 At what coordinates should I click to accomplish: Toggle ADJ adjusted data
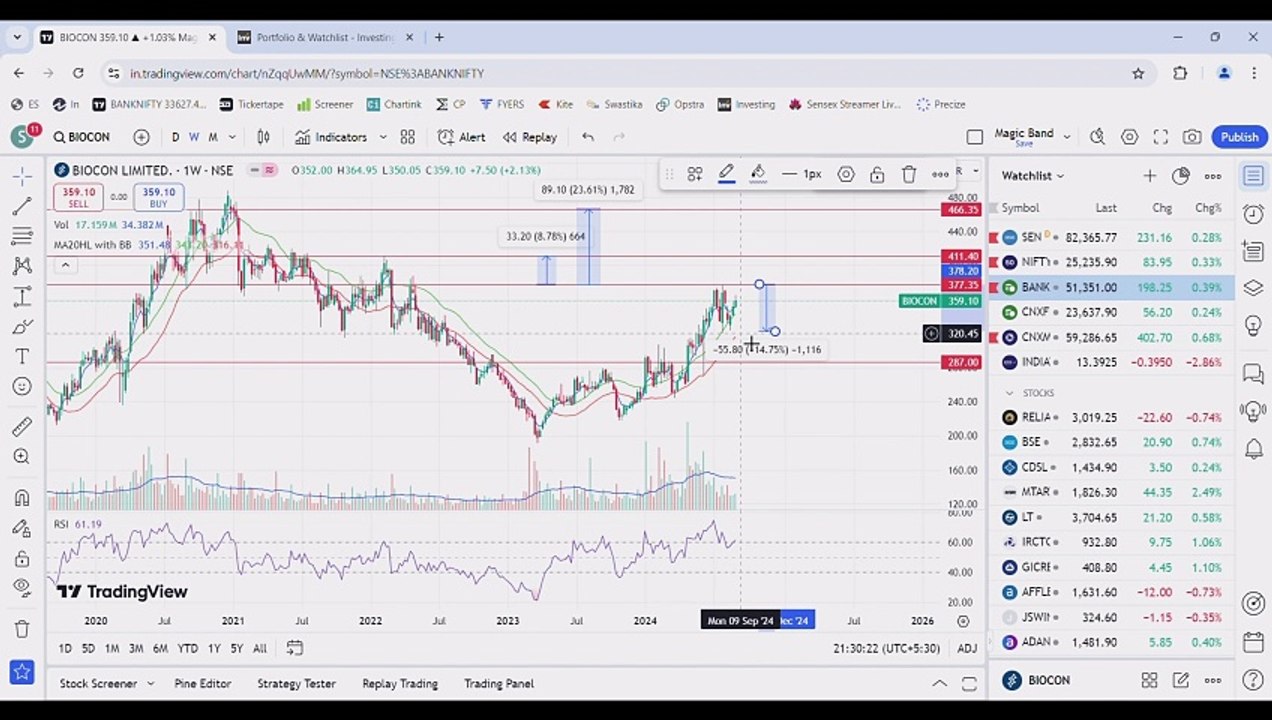tap(967, 649)
